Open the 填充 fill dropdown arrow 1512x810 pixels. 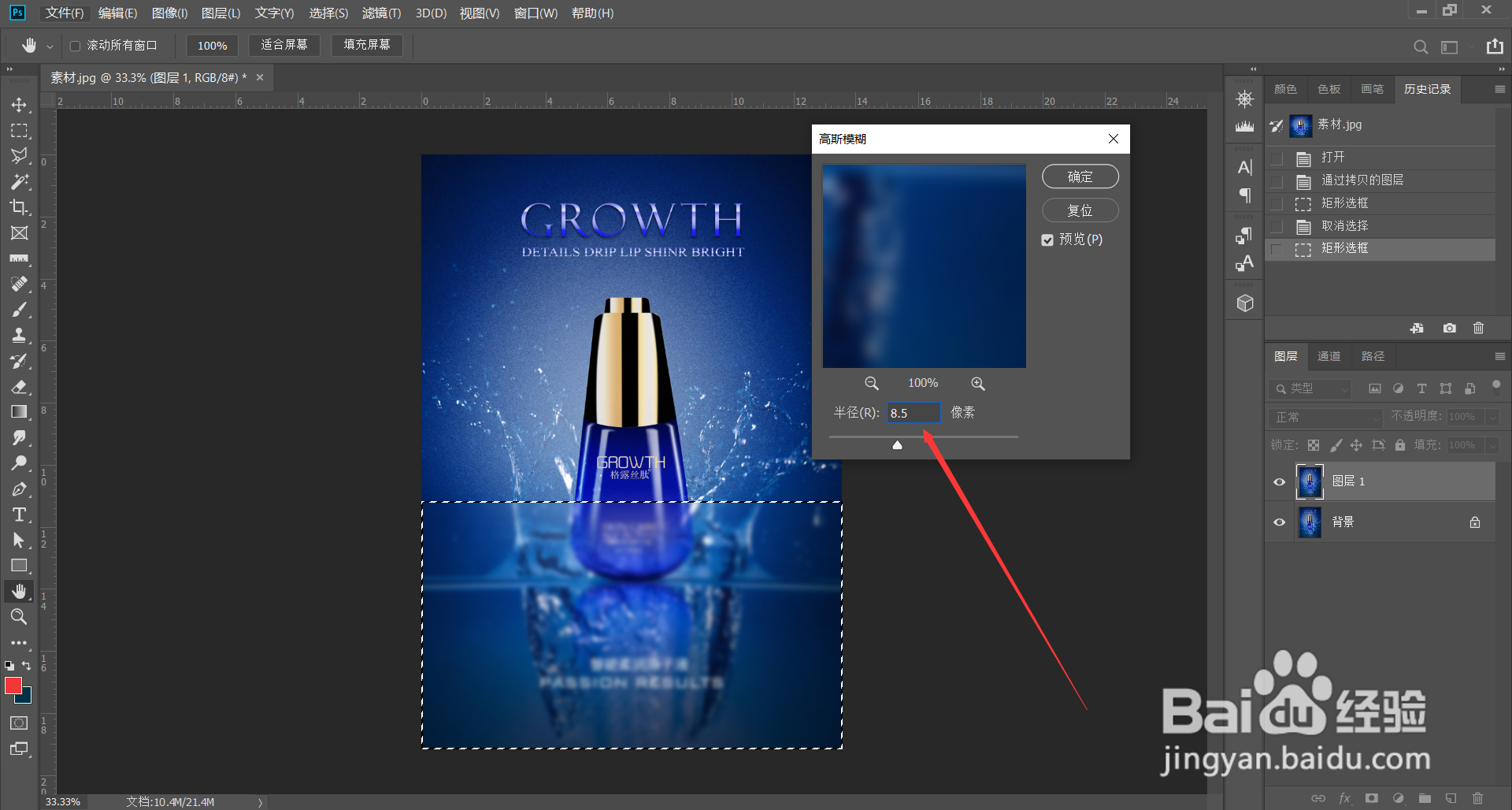[1492, 445]
